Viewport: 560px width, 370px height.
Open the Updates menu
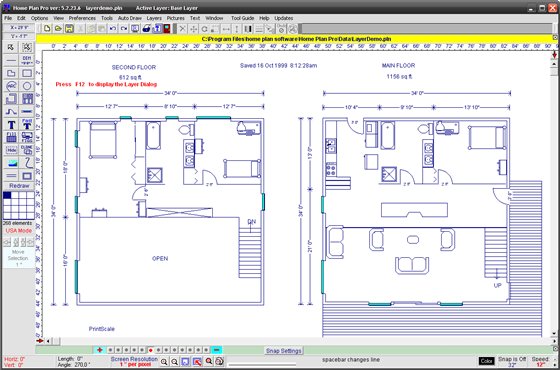[x=284, y=18]
